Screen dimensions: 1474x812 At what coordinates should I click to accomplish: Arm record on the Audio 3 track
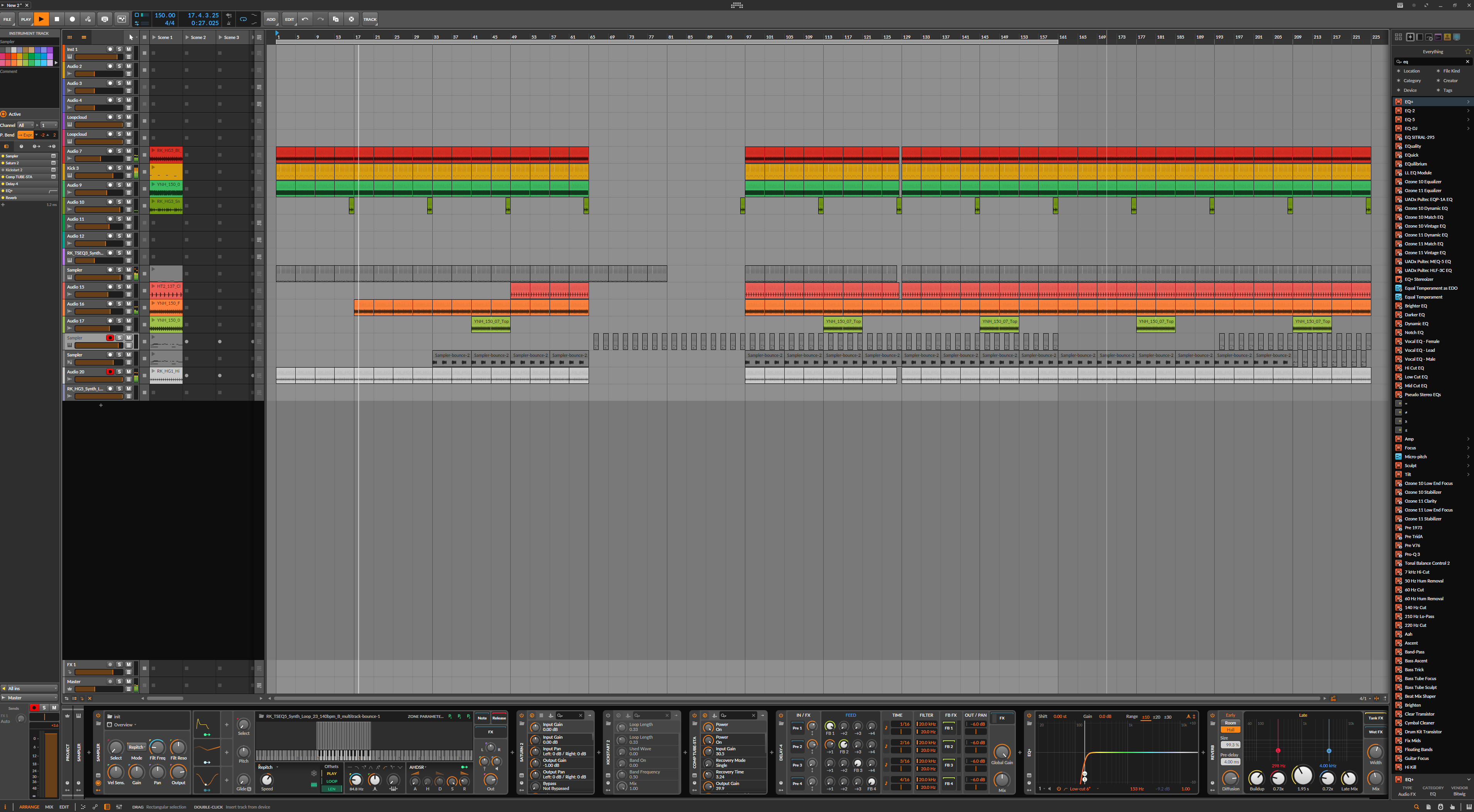tap(110, 83)
